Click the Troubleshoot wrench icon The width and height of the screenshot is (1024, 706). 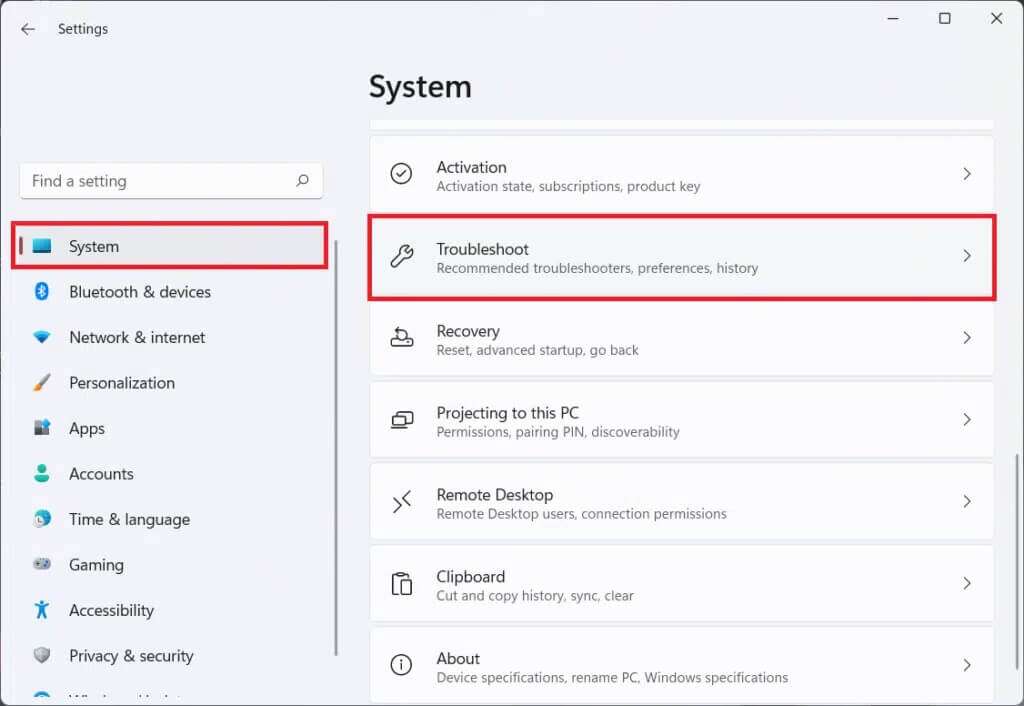401,257
